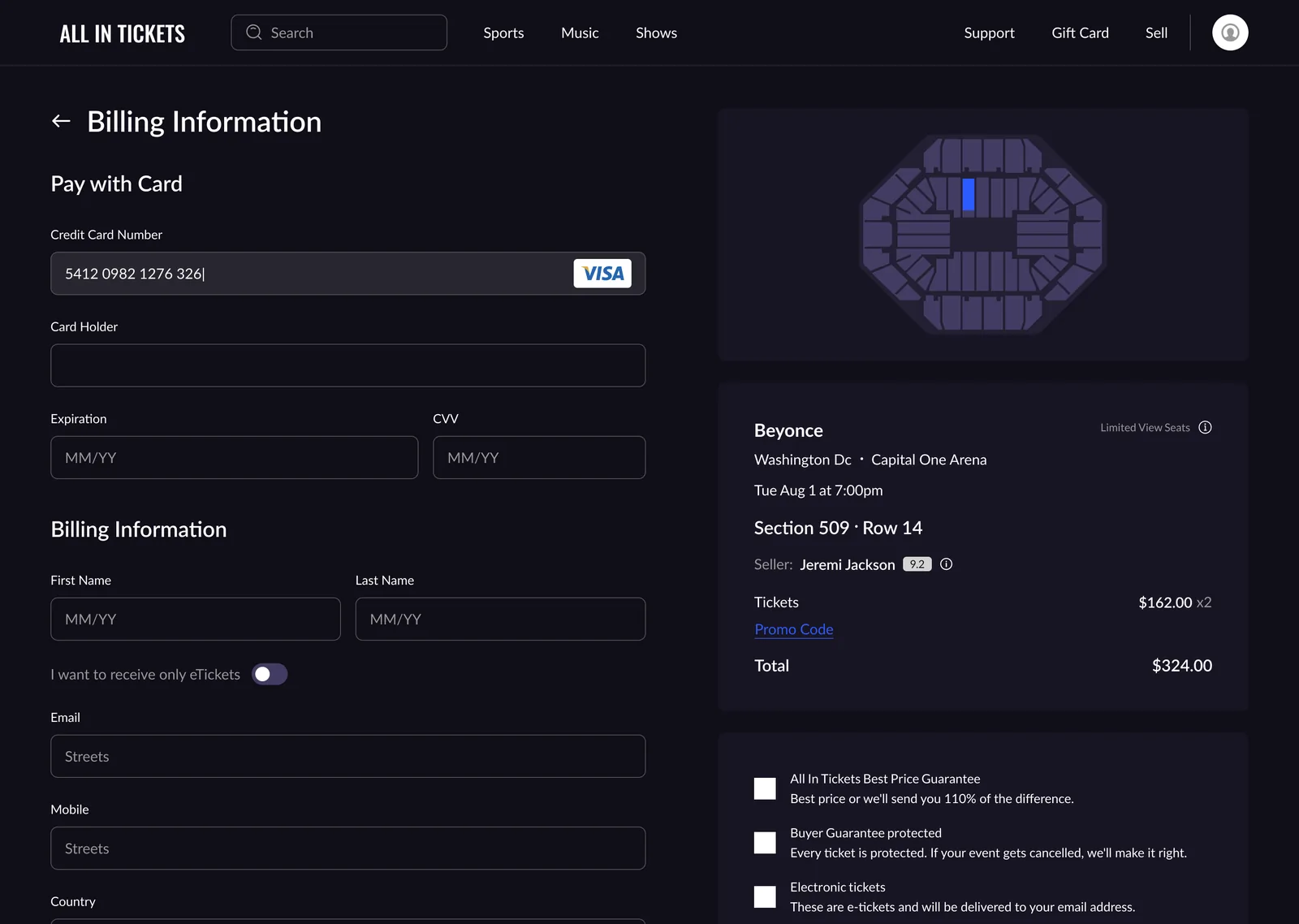Click the Limited View Seats label
The image size is (1299, 924).
(x=1145, y=427)
